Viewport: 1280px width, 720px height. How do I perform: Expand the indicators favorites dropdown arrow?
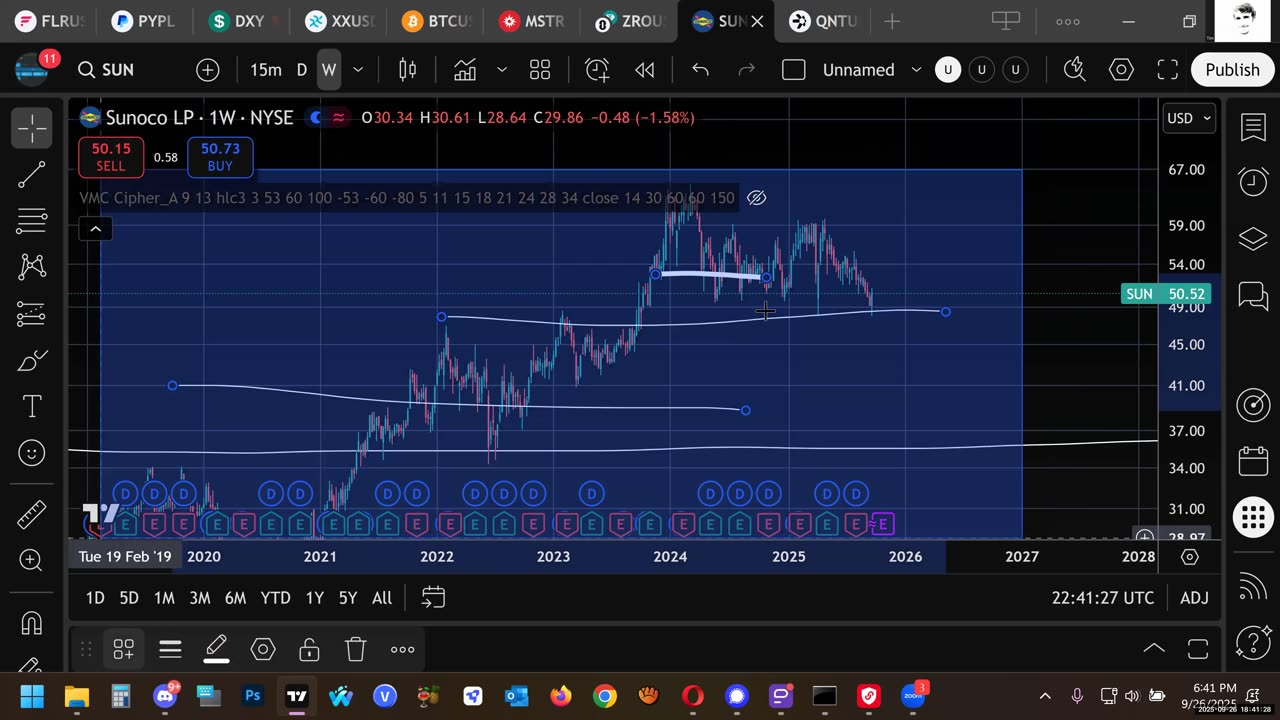click(x=502, y=70)
